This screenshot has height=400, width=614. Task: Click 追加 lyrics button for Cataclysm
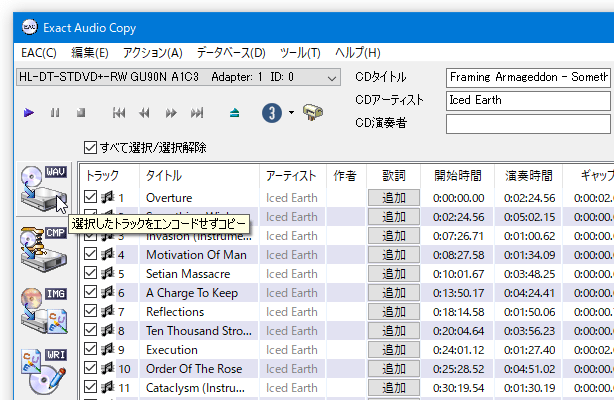coord(394,388)
